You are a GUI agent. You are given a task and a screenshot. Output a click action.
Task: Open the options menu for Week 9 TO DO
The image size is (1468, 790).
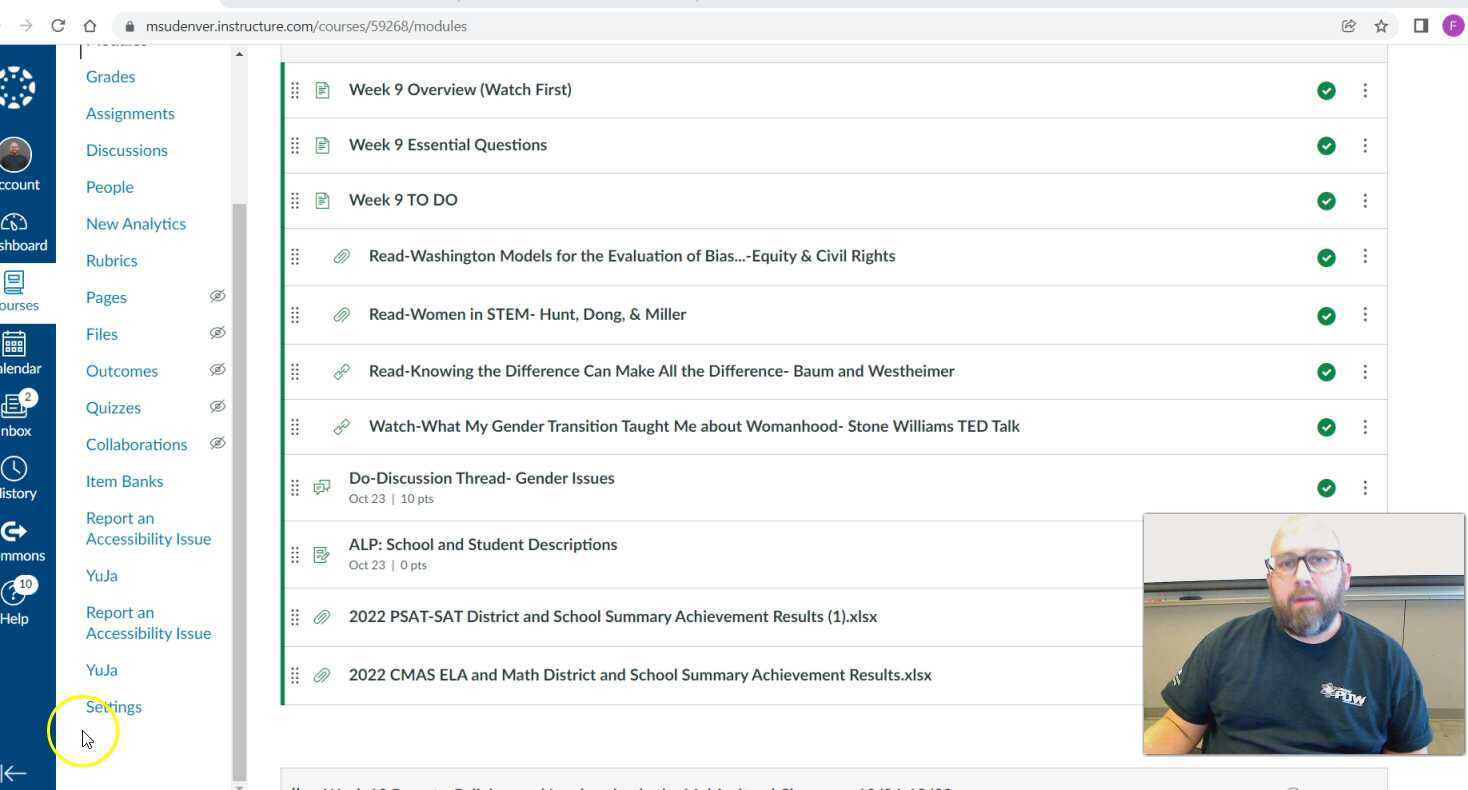click(x=1365, y=200)
